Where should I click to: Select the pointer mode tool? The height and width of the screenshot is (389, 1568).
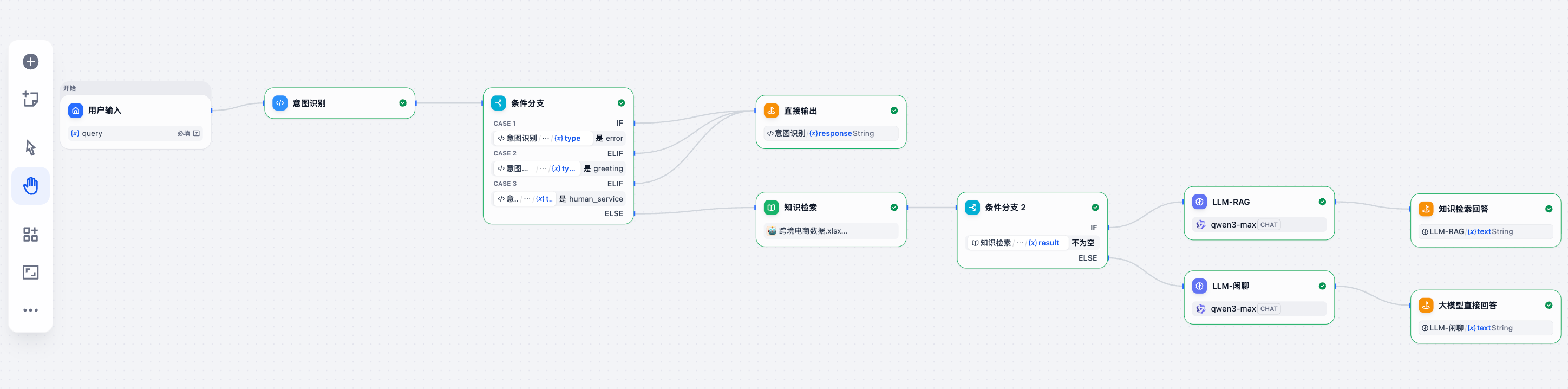point(30,147)
